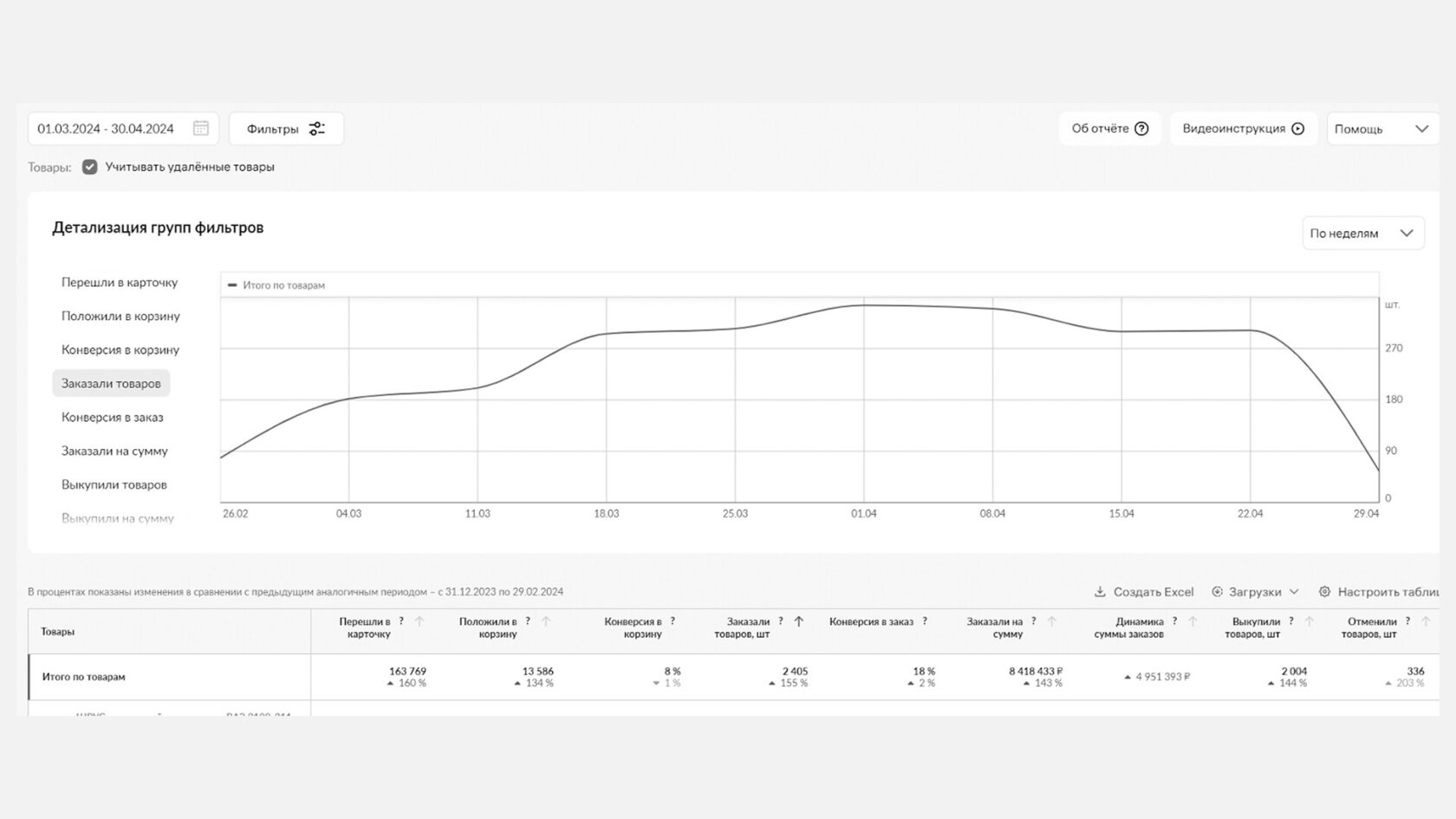Image resolution: width=1456 pixels, height=819 pixels.
Task: Open Настроить таблицу gear settings
Action: [x=1324, y=592]
